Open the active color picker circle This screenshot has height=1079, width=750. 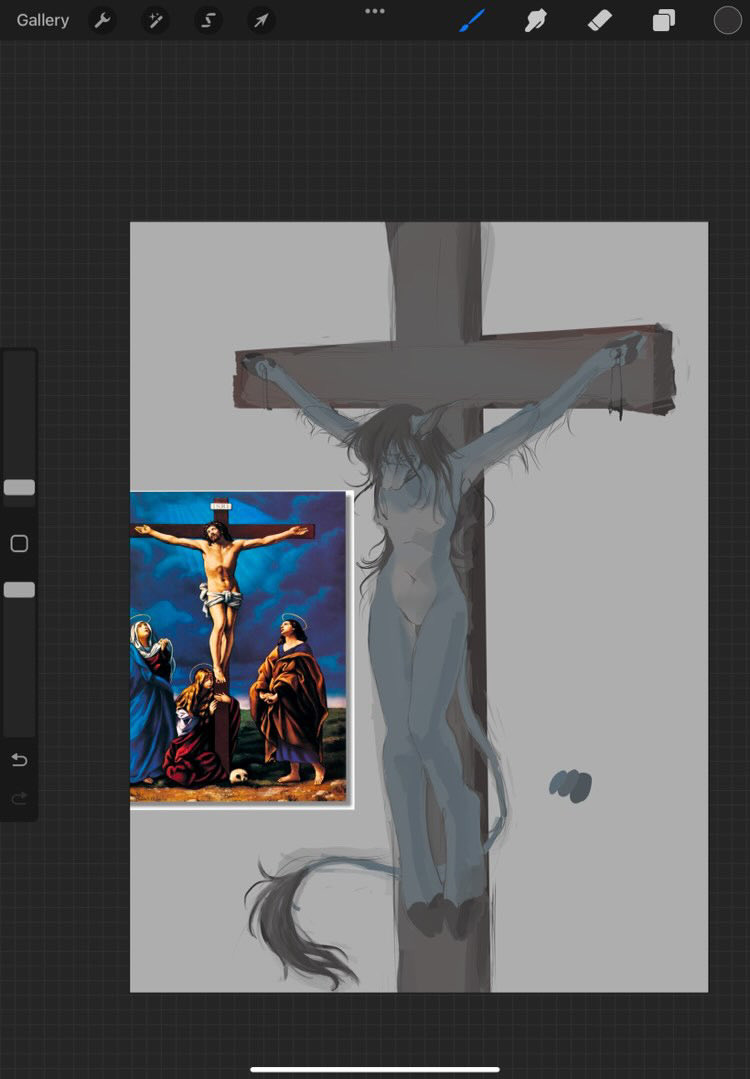coord(727,21)
